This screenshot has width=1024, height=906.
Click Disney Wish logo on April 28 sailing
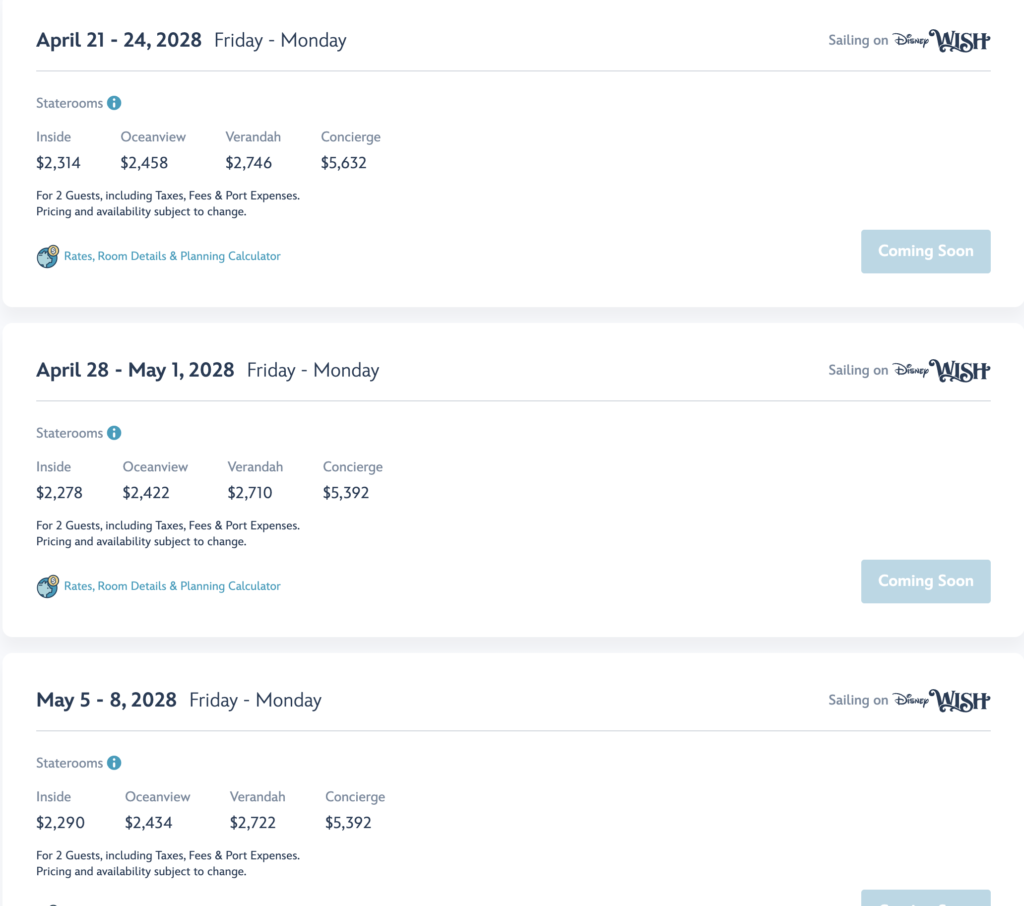[941, 370]
